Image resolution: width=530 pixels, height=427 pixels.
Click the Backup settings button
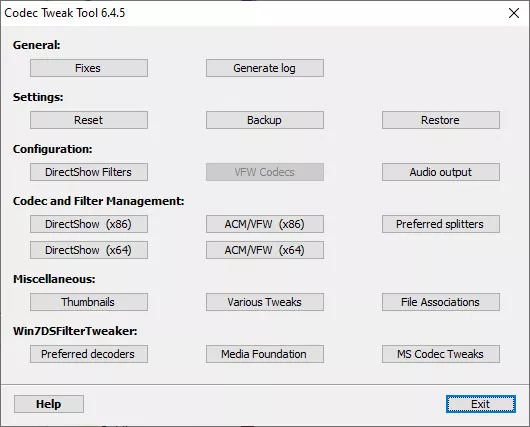click(265, 120)
